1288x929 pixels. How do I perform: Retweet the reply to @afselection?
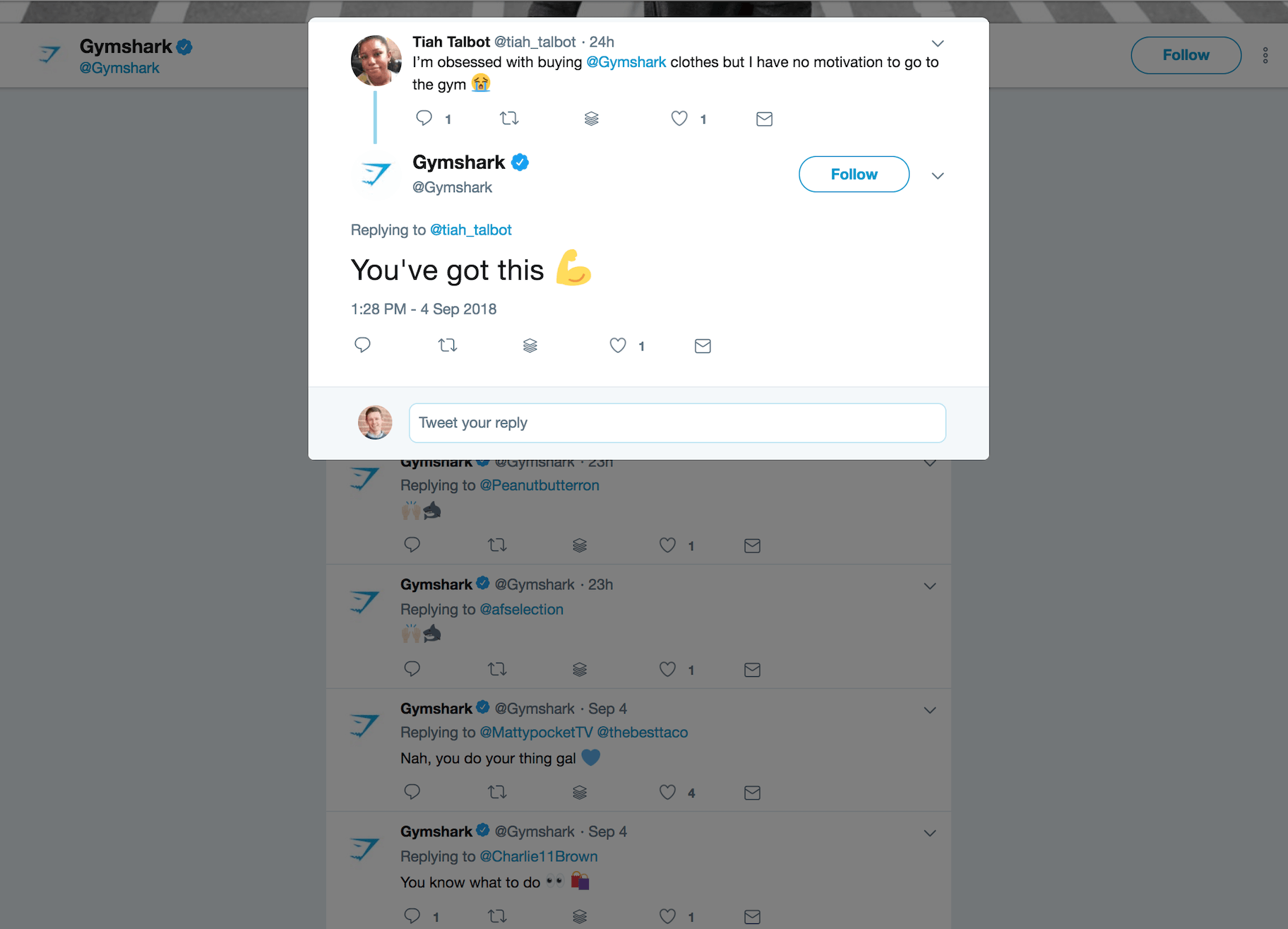[497, 668]
